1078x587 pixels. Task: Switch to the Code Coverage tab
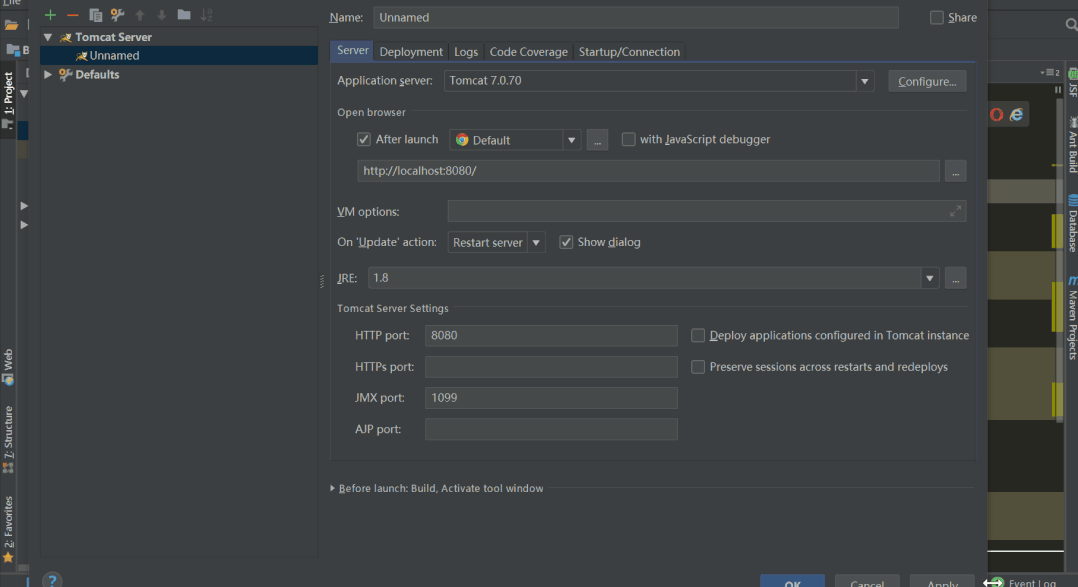pyautogui.click(x=528, y=52)
